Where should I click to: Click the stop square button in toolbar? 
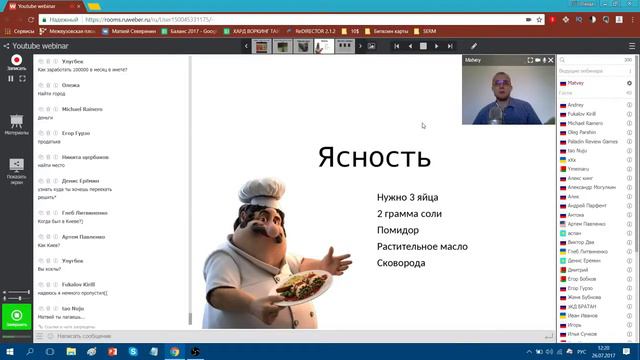click(423, 46)
